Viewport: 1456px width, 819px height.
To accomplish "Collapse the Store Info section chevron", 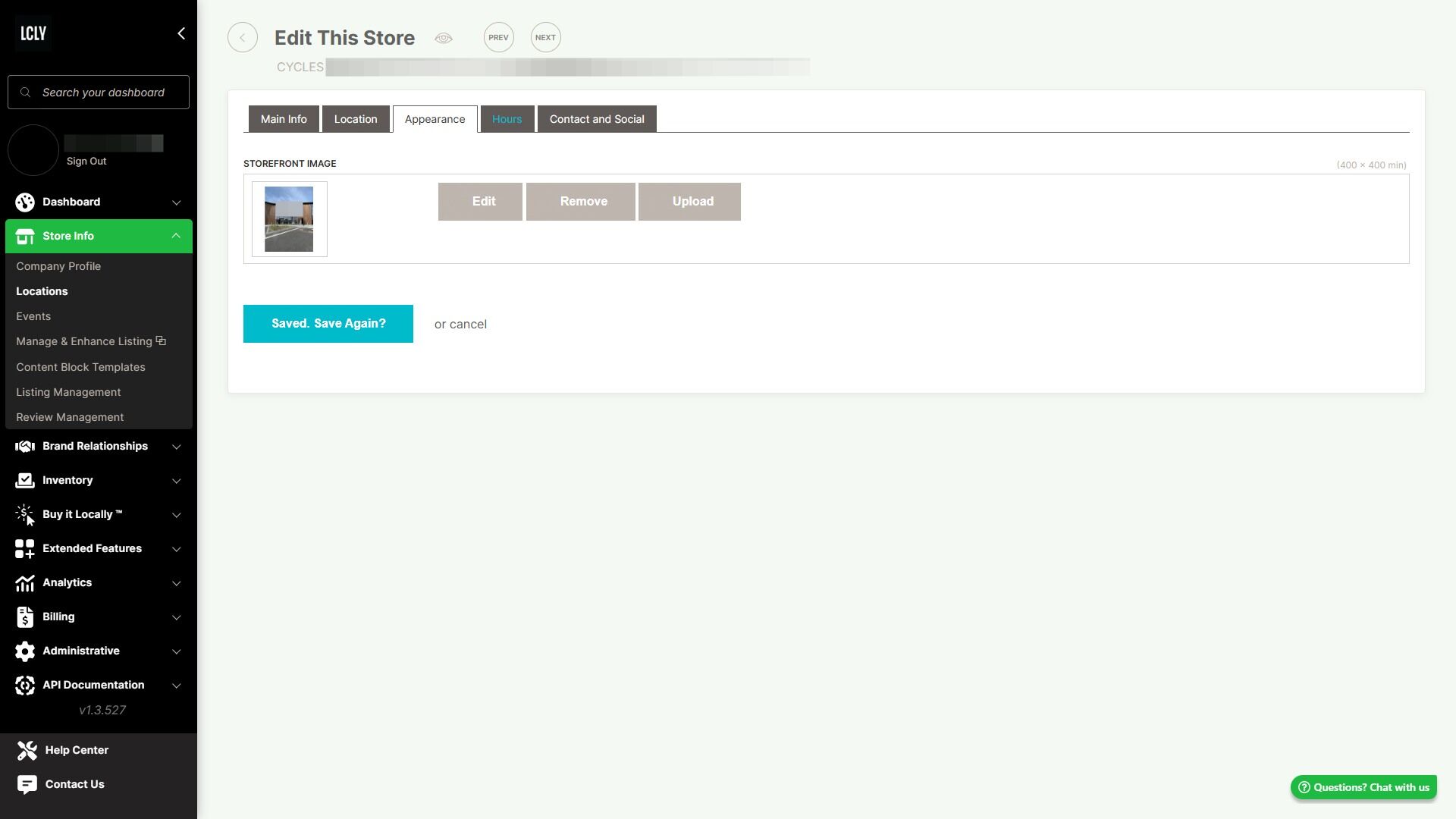I will (176, 236).
